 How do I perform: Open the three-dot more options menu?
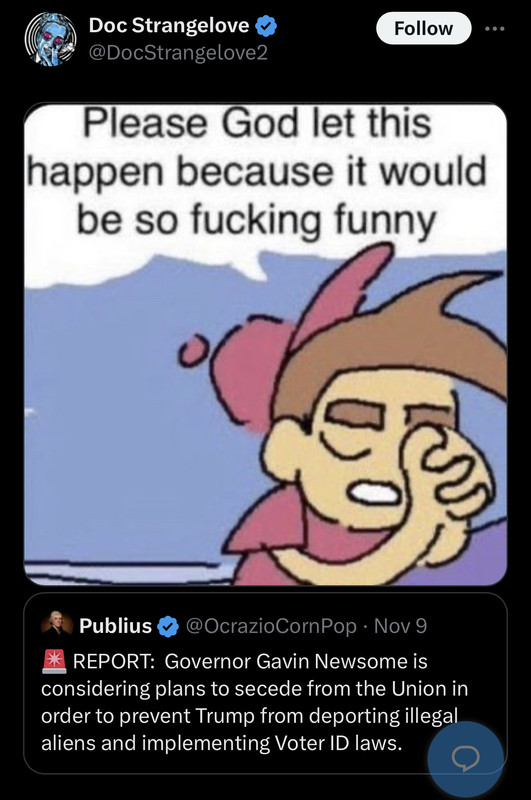[x=495, y=29]
